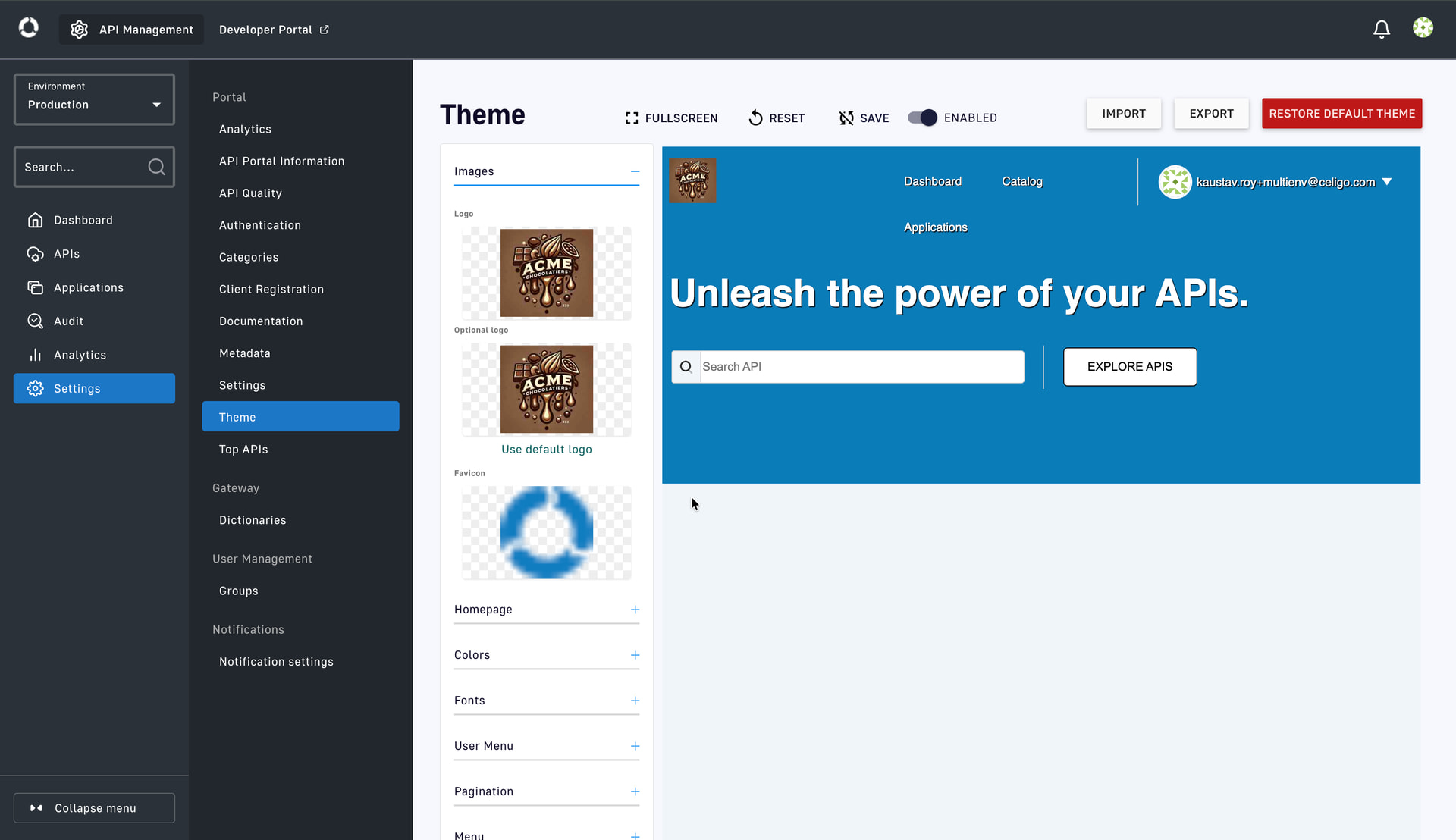This screenshot has height=840, width=1456.
Task: Collapse the Images section
Action: [635, 172]
